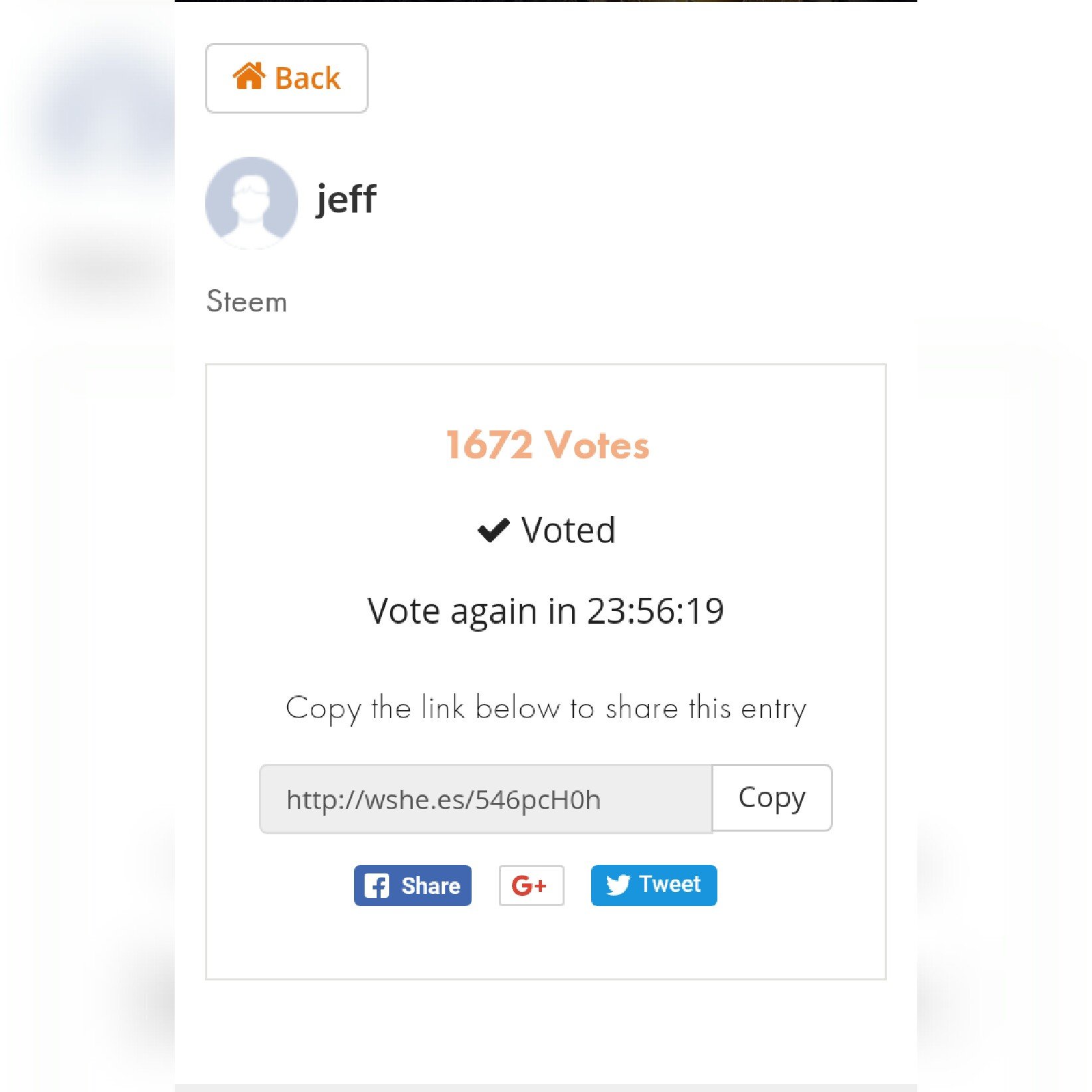This screenshot has height=1092, width=1092.
Task: Copy the share link
Action: [772, 798]
